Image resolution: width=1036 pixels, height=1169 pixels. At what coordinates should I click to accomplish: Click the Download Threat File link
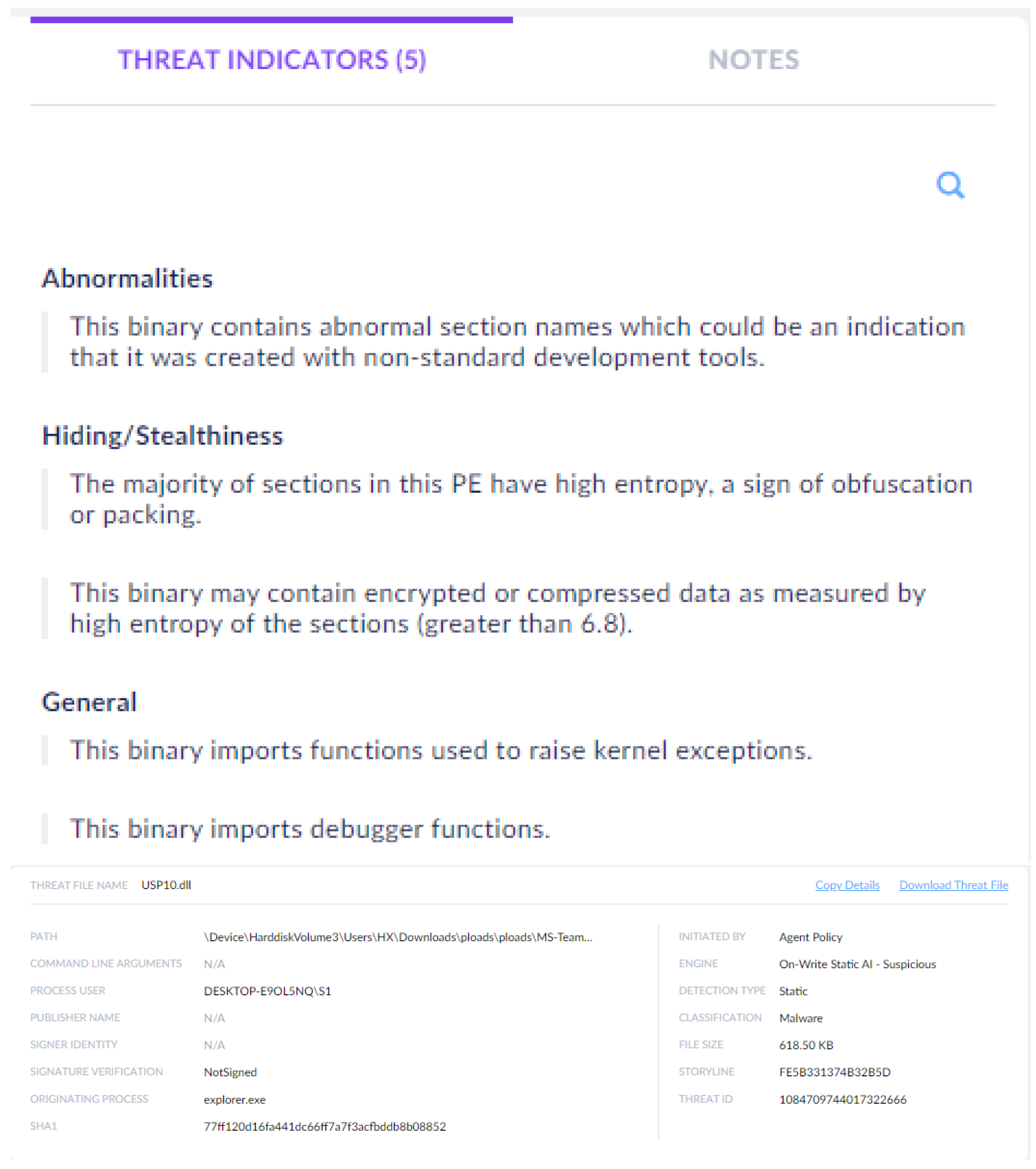pos(953,885)
